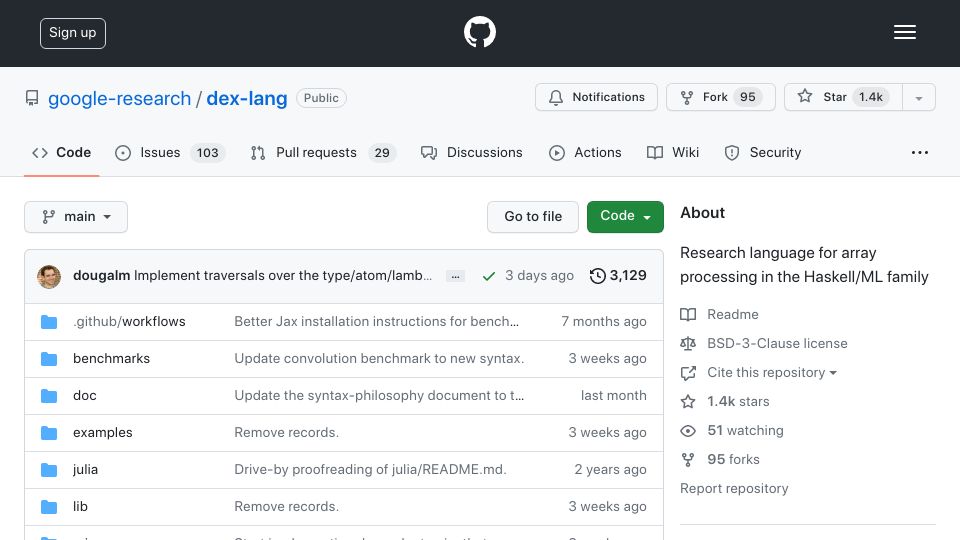960x540 pixels.
Task: Open the three-dot more tabs menu
Action: pos(920,152)
